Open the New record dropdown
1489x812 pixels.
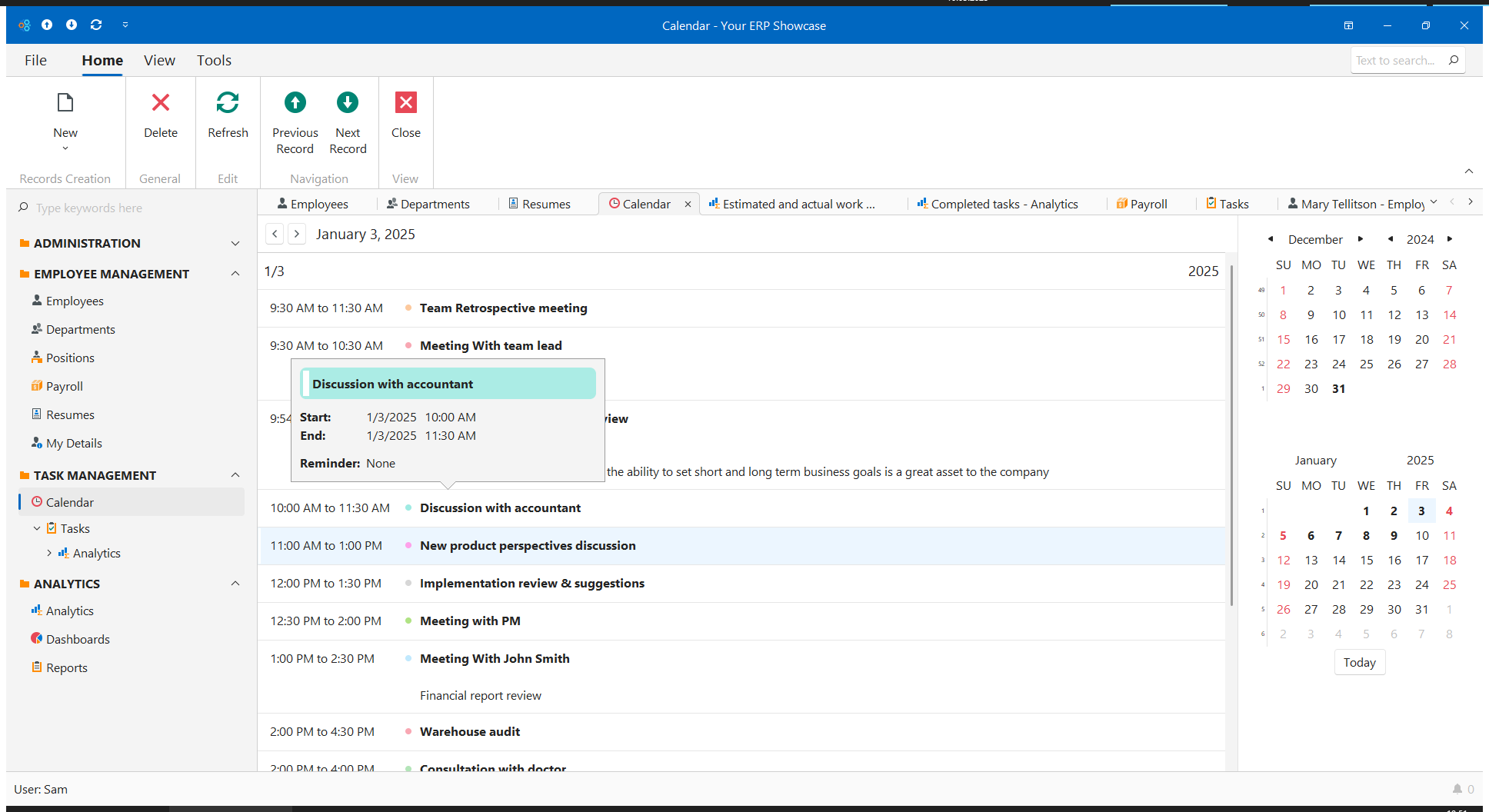65,148
